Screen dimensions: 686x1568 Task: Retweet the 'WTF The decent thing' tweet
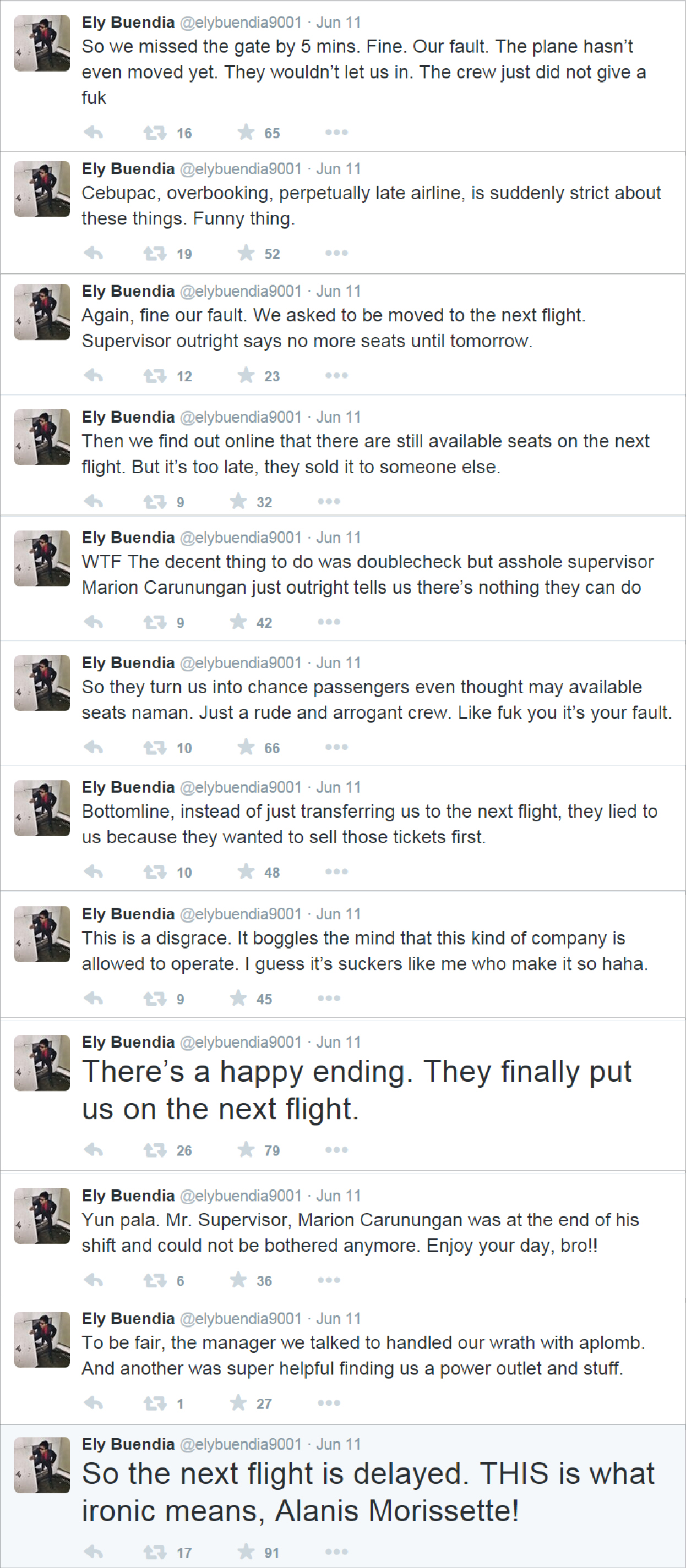tap(155, 622)
